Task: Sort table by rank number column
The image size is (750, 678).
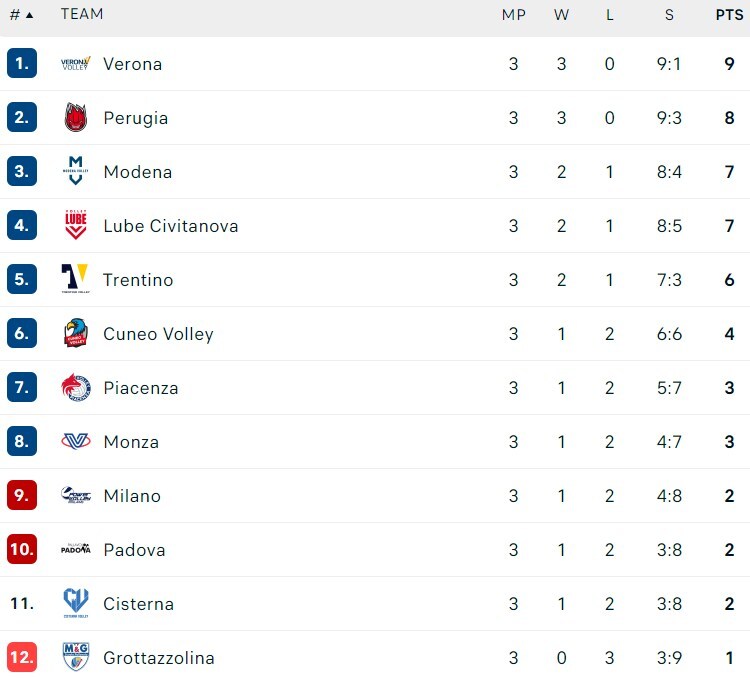Action: [x=21, y=15]
